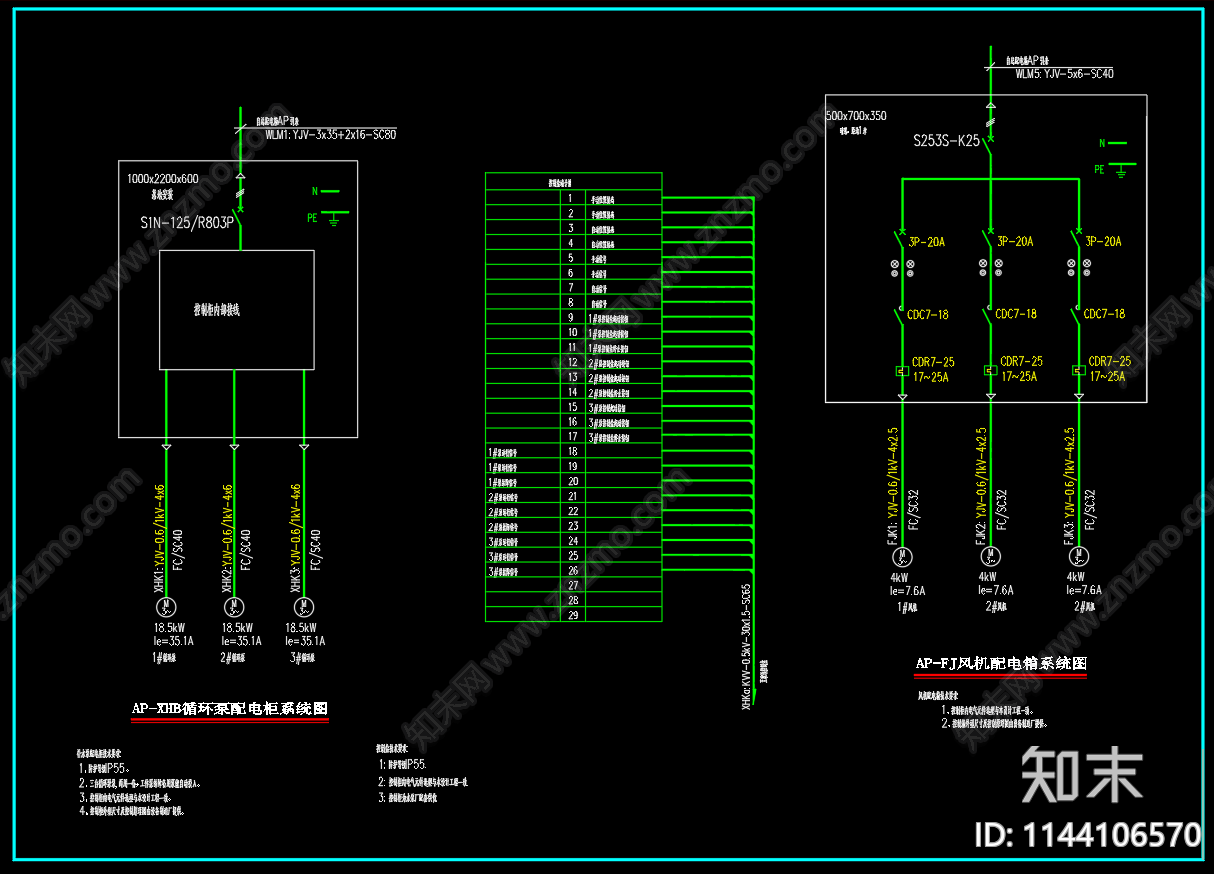
Task: Select the 1000x2200x600 cabinet dimension text
Action: 163,179
